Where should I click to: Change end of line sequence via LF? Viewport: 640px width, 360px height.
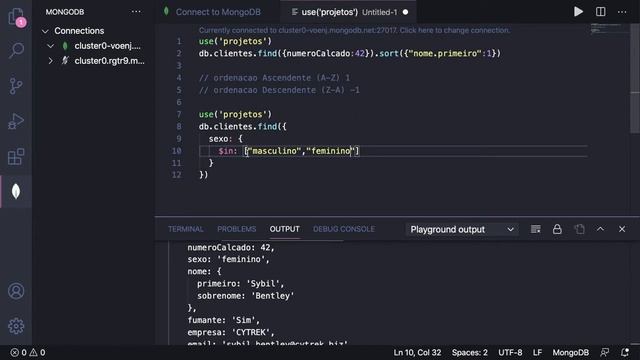click(537, 352)
